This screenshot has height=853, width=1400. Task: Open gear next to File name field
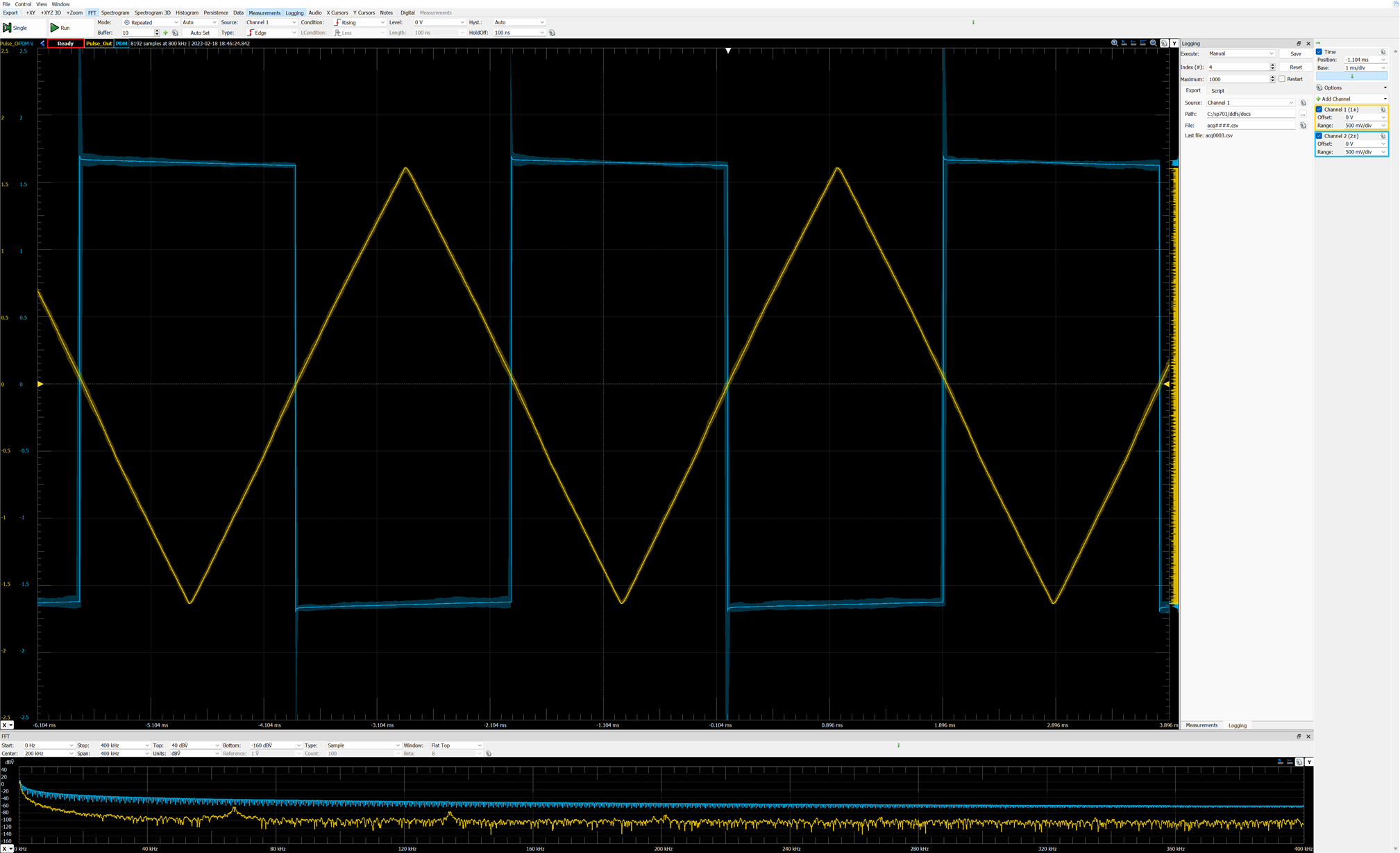(1303, 126)
